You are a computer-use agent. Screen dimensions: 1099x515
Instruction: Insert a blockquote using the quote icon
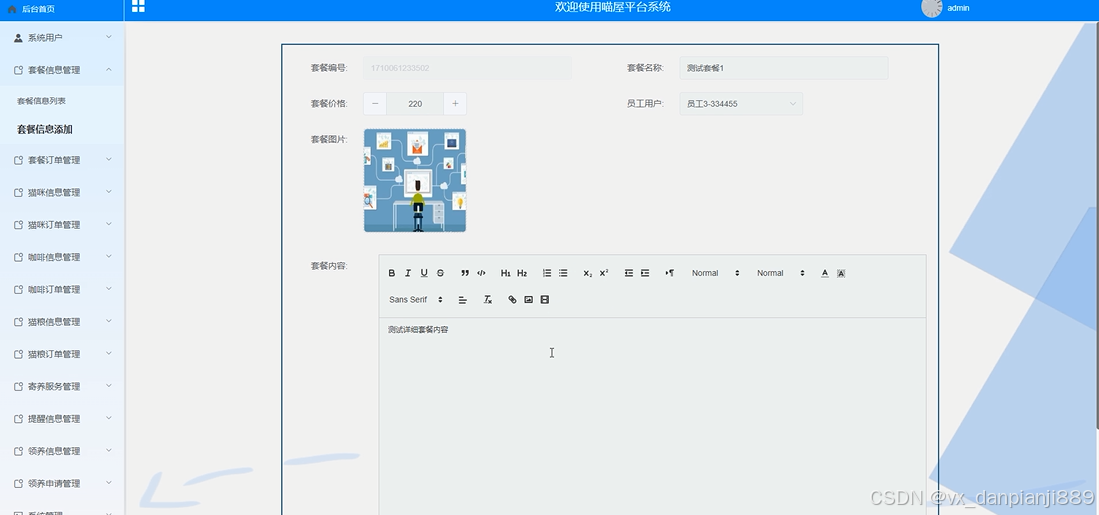[x=465, y=273]
